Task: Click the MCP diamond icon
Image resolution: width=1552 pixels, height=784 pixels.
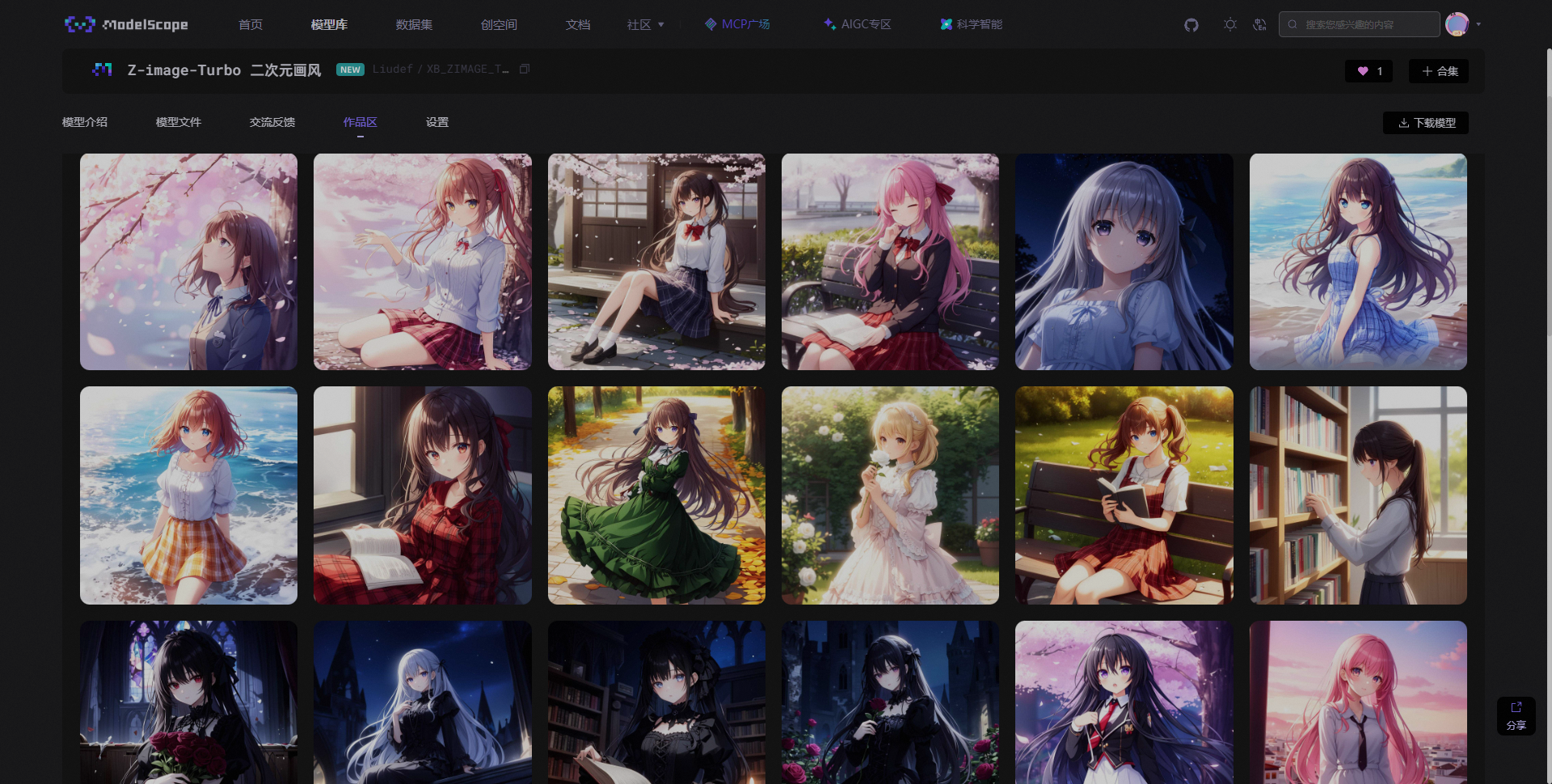Action: click(711, 24)
